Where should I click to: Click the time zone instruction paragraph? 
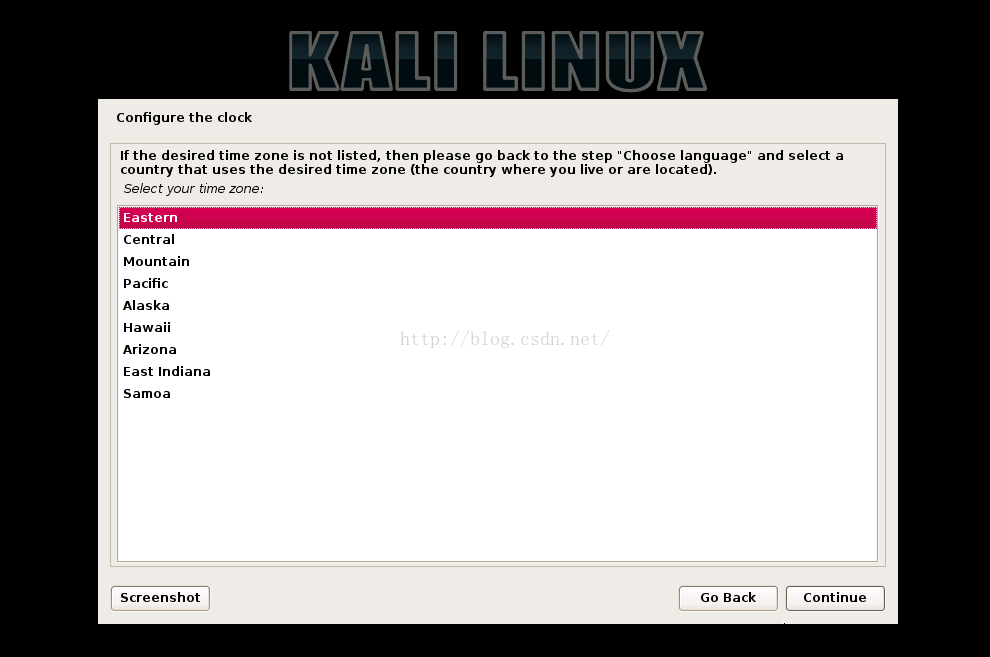482,163
